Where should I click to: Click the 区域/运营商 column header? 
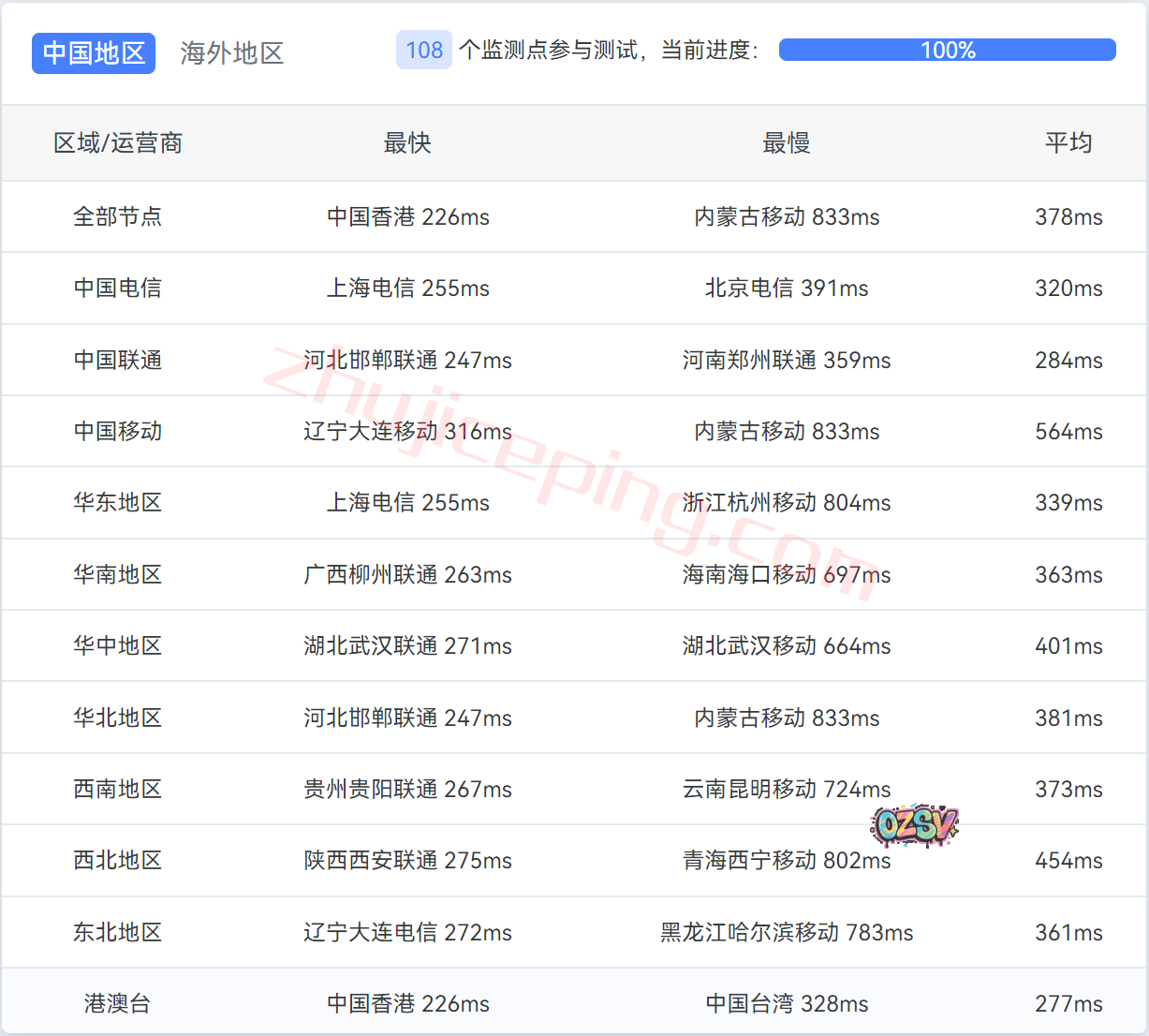tap(118, 143)
